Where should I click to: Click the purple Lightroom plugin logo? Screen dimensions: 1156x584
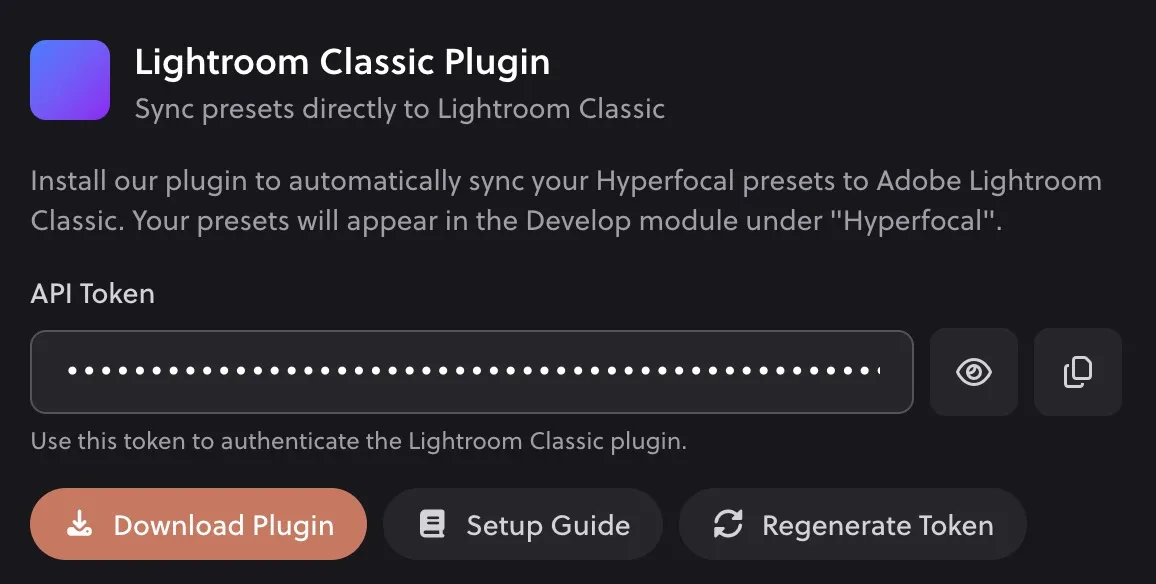point(70,80)
